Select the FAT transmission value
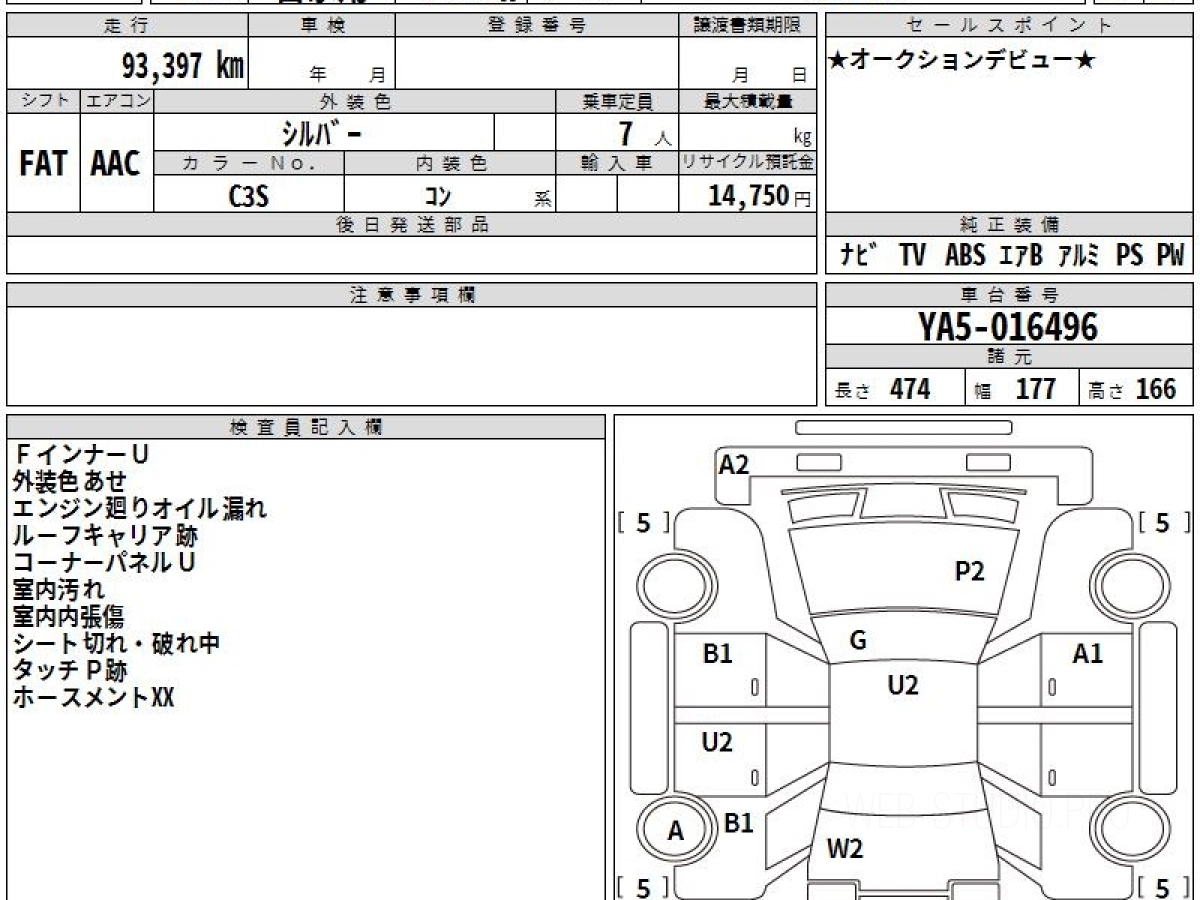This screenshot has width=1200, height=900. click(x=43, y=164)
